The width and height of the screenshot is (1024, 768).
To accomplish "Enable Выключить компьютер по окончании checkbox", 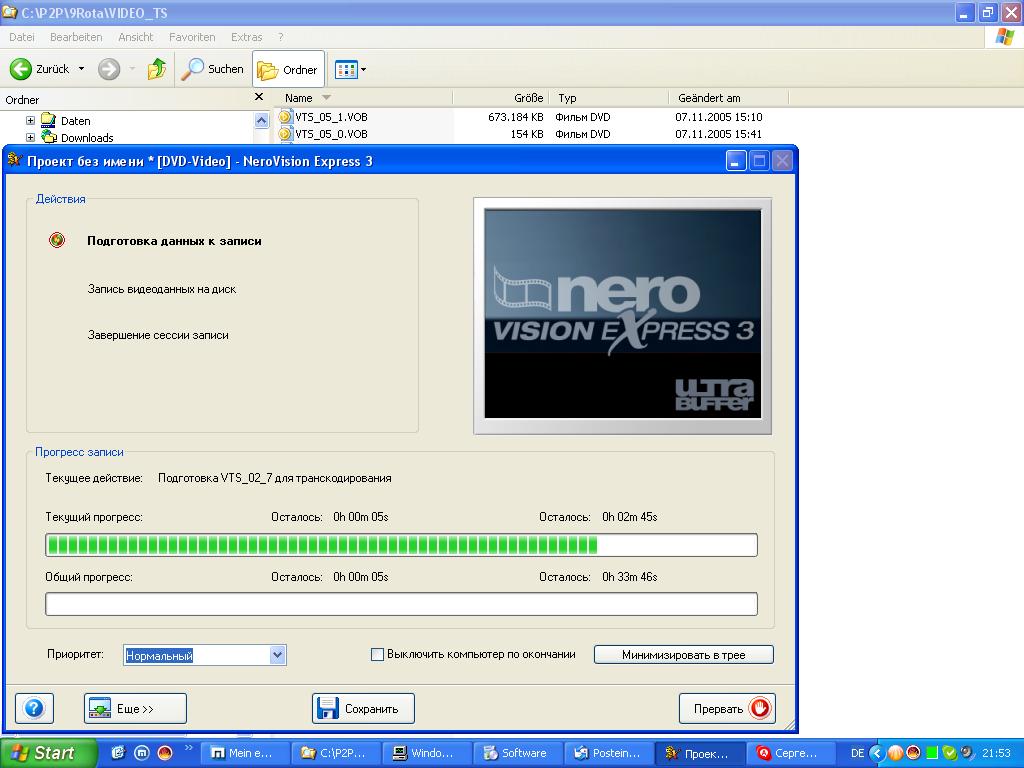I will [377, 654].
